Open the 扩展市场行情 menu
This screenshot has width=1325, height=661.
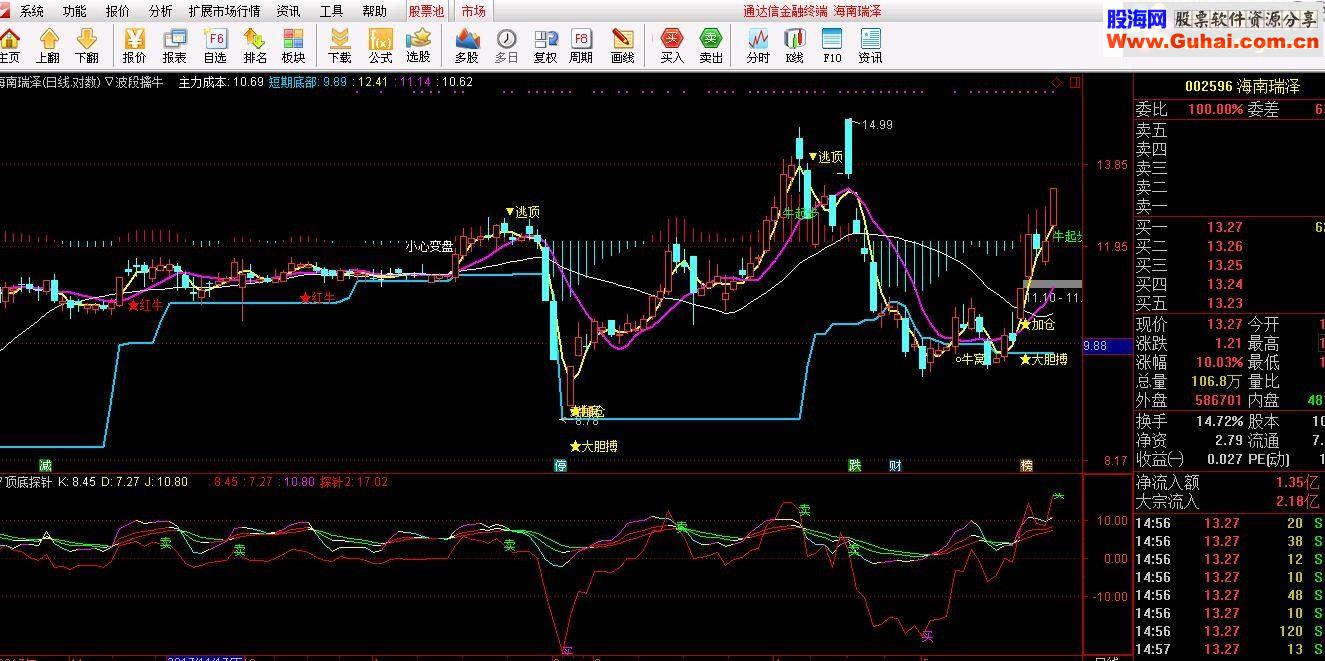(x=224, y=12)
